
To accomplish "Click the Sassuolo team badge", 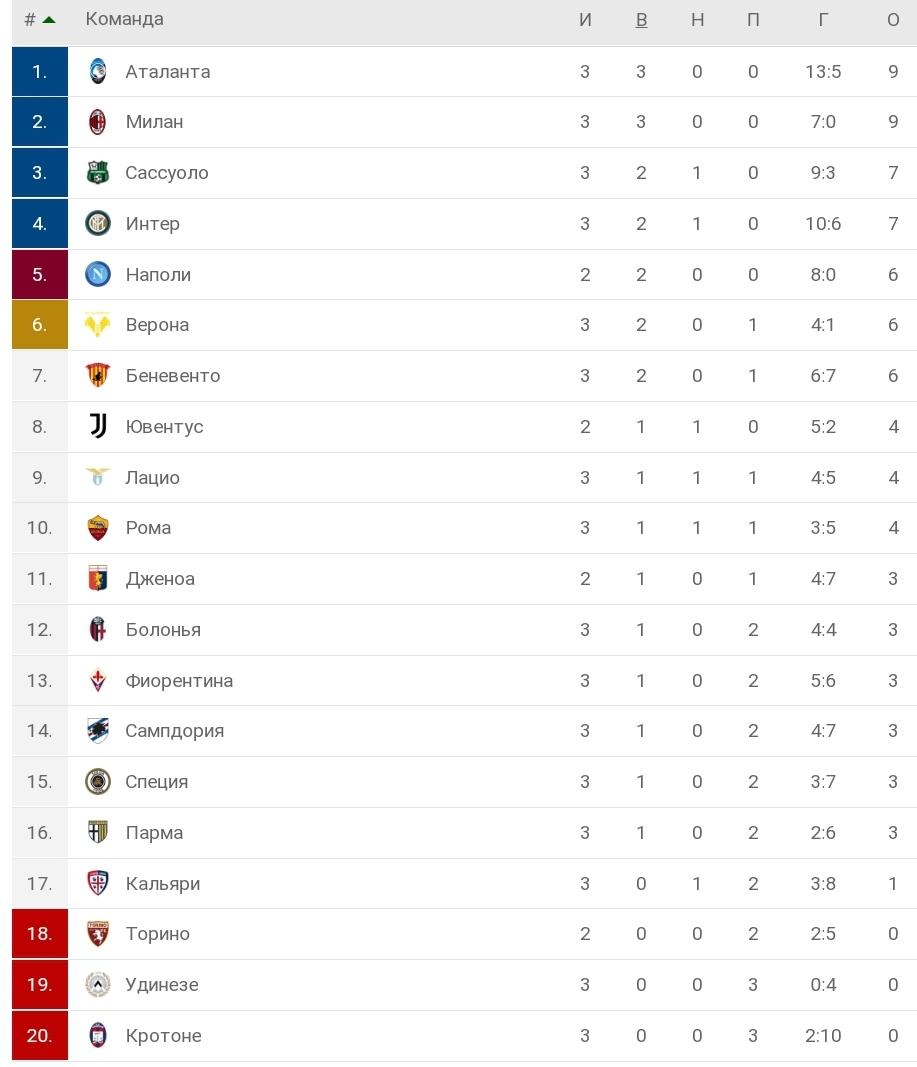I will (x=96, y=172).
